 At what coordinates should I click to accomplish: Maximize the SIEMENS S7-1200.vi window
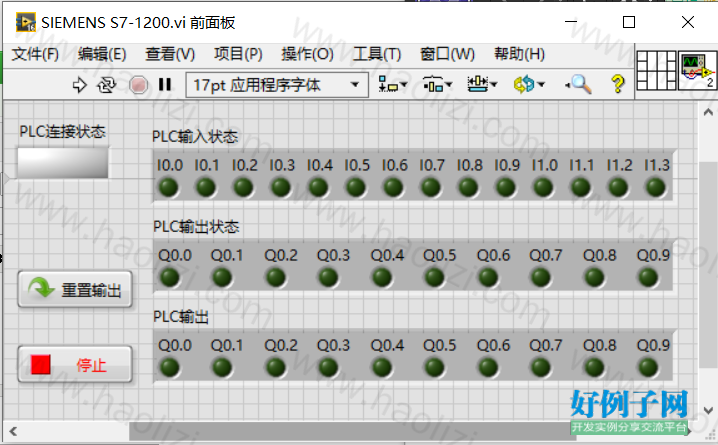(x=629, y=22)
